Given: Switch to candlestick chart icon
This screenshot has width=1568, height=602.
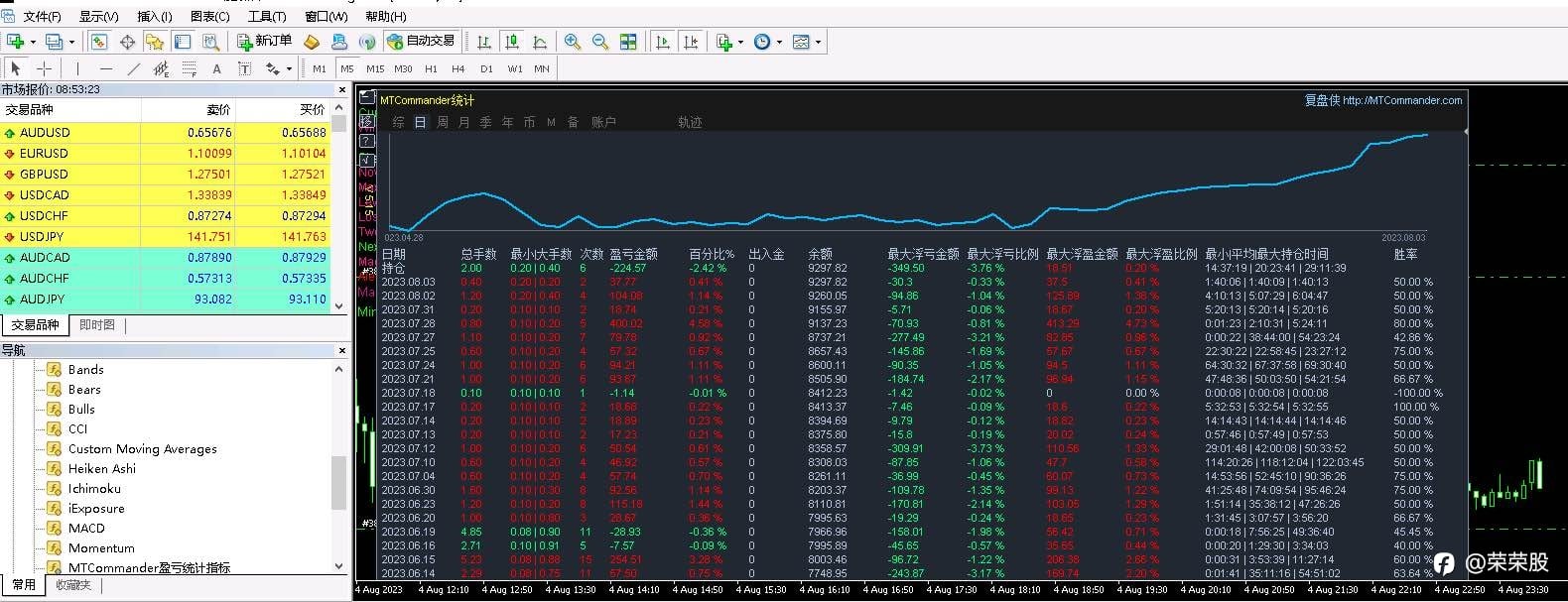Looking at the screenshot, I should point(512,42).
